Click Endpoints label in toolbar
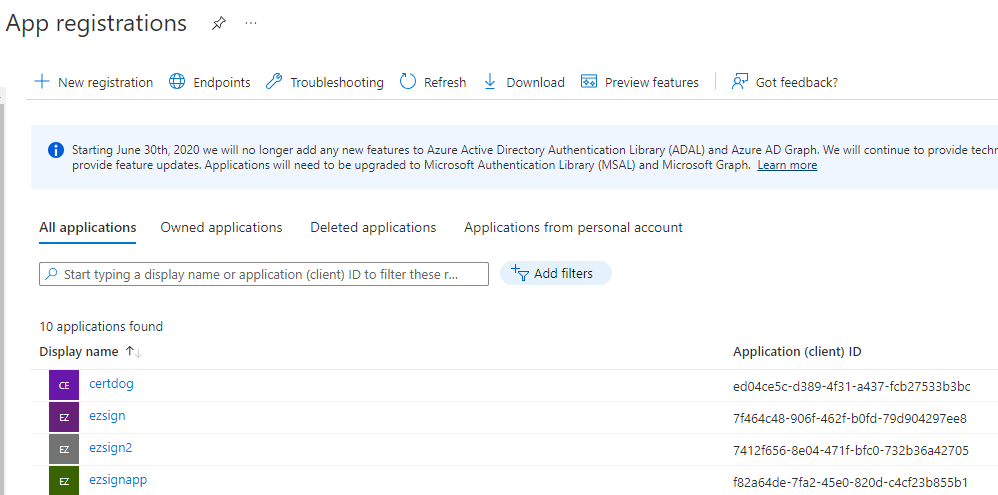This screenshot has width=998, height=495. [221, 83]
